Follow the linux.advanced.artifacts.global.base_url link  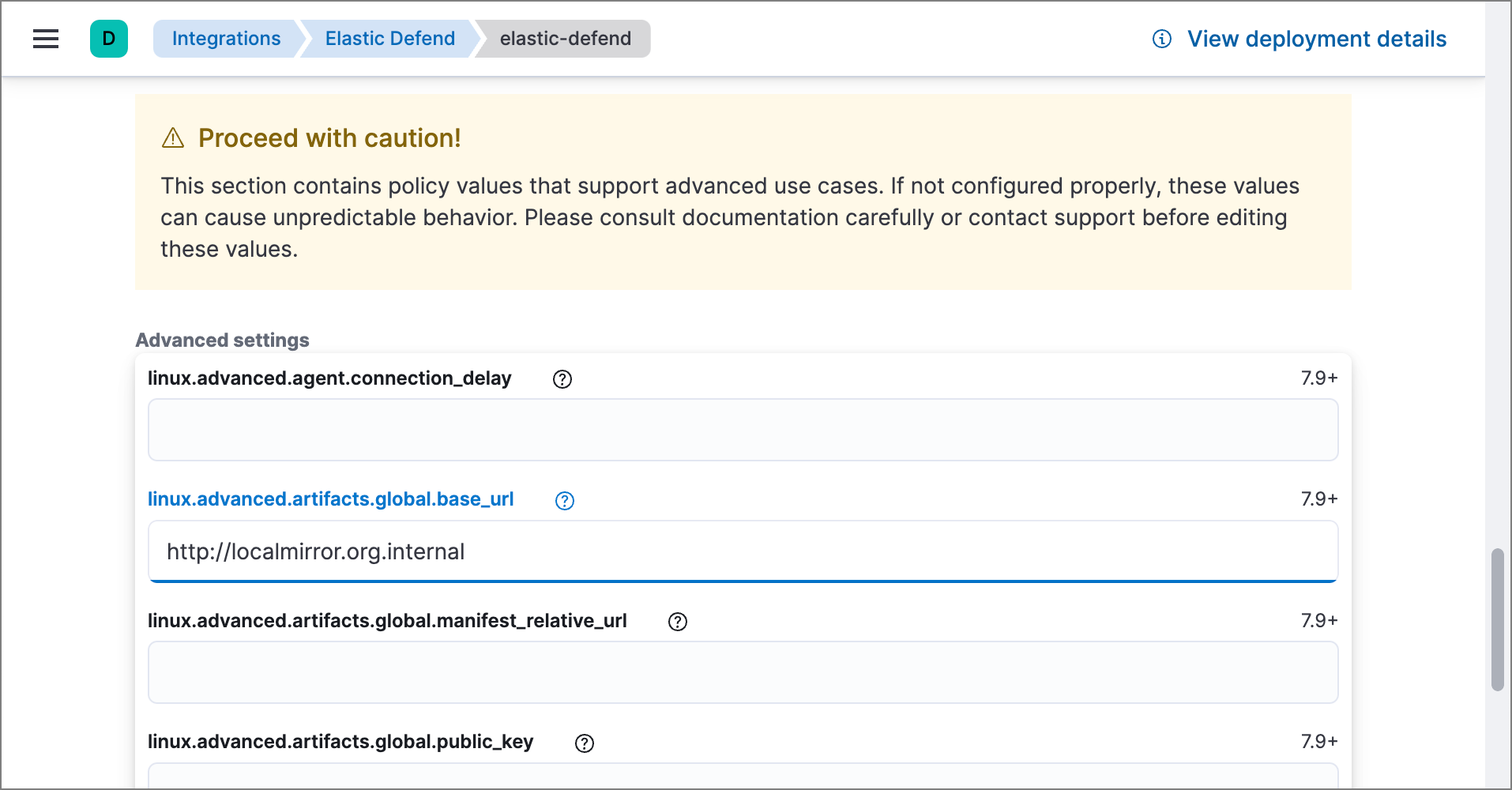330,499
